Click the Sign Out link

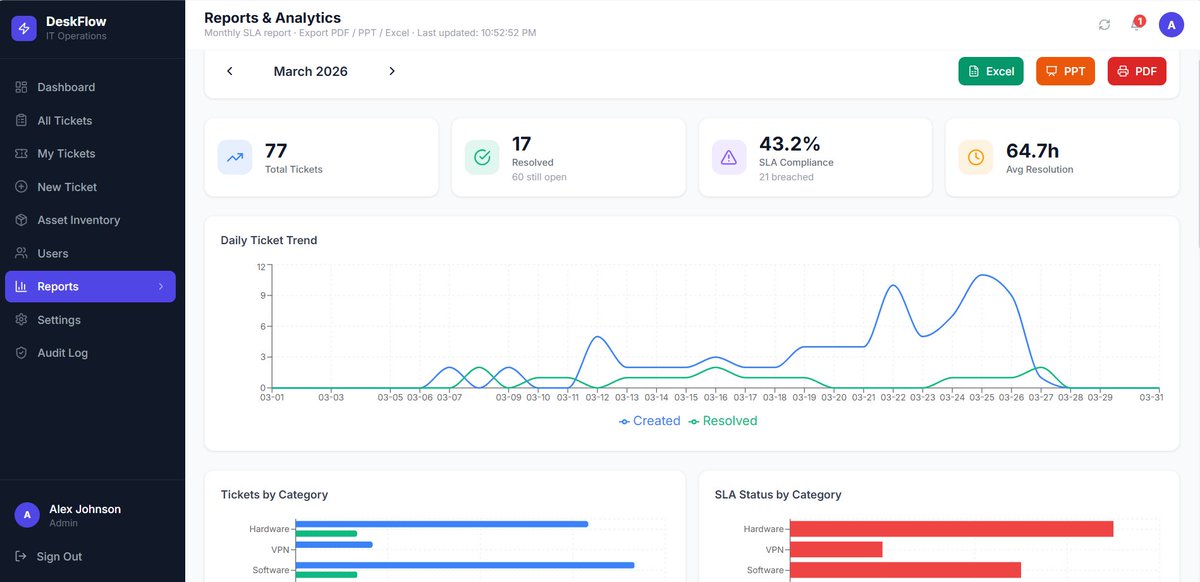pos(60,556)
